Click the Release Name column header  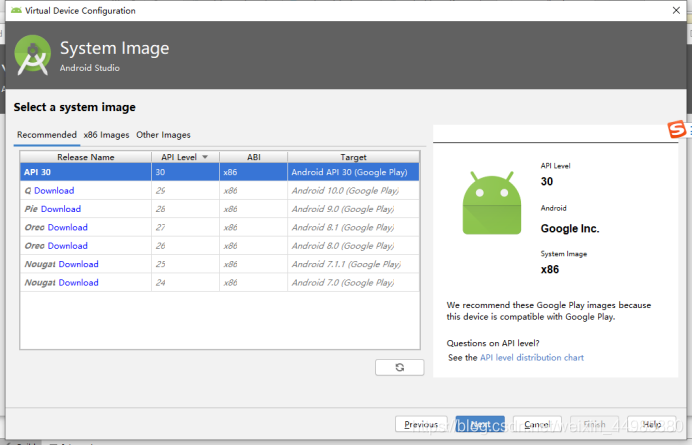[x=86, y=157]
